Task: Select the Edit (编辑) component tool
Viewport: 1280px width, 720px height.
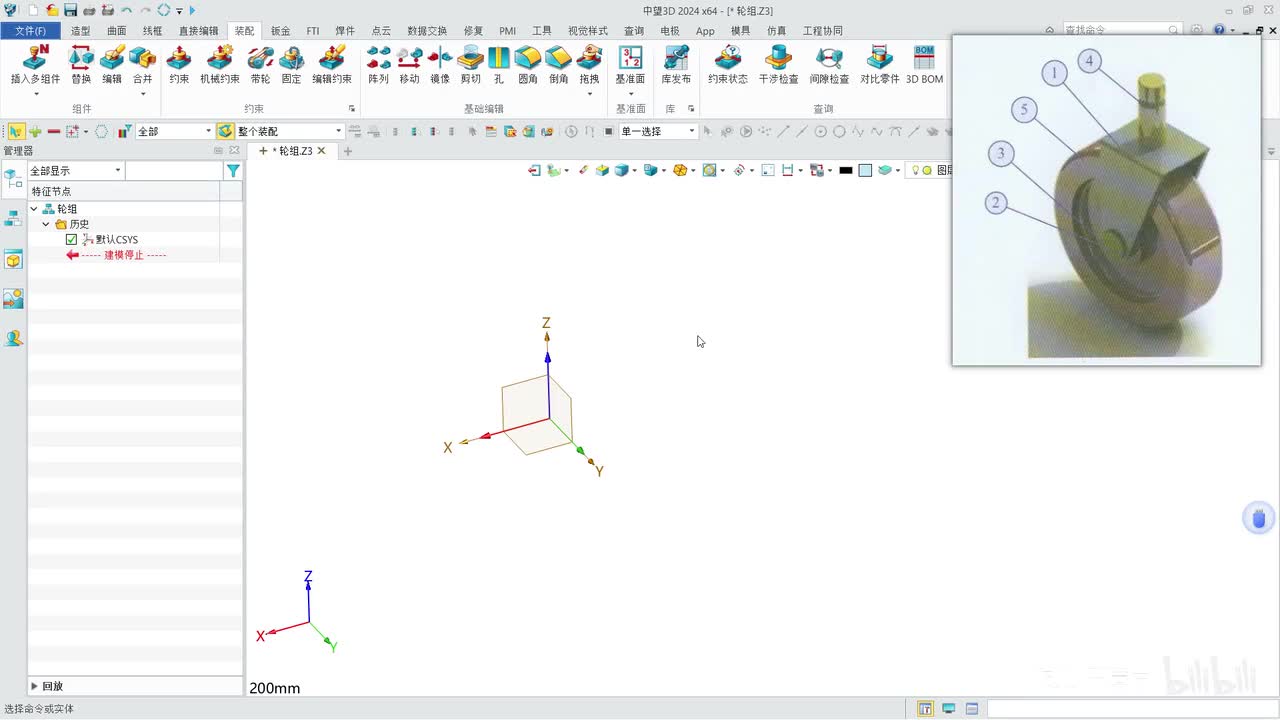Action: [x=112, y=64]
